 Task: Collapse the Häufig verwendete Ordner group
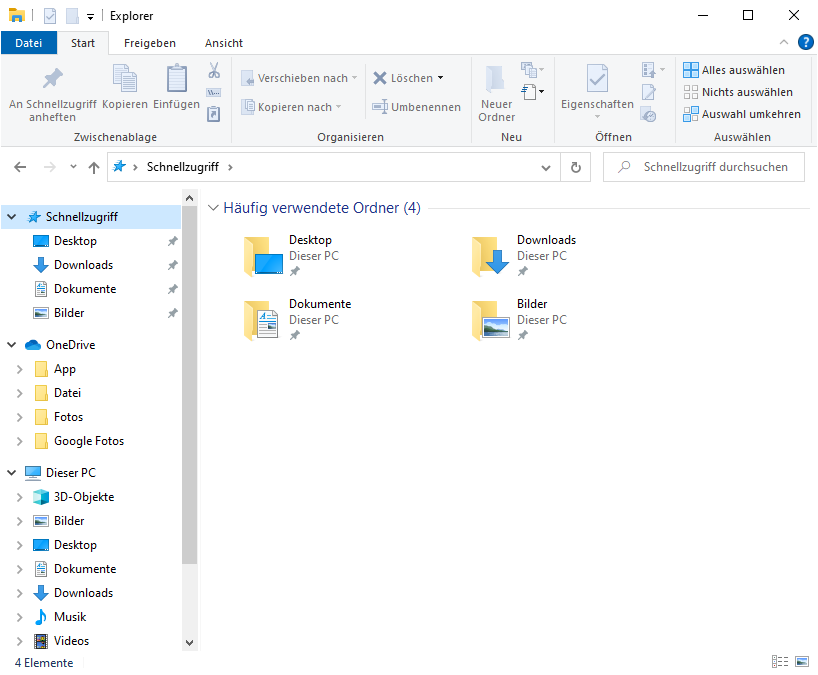point(213,209)
